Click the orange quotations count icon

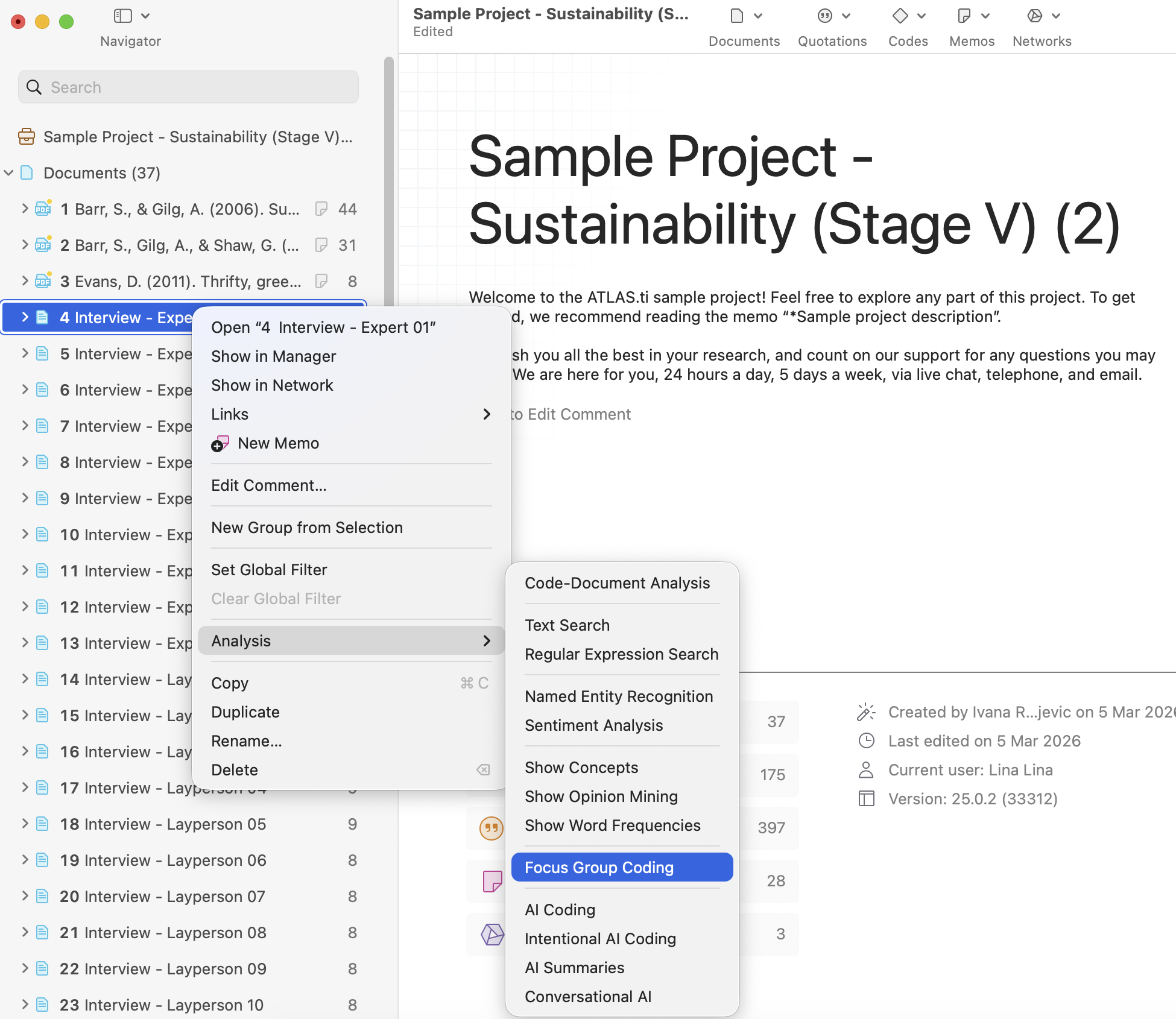click(x=492, y=828)
